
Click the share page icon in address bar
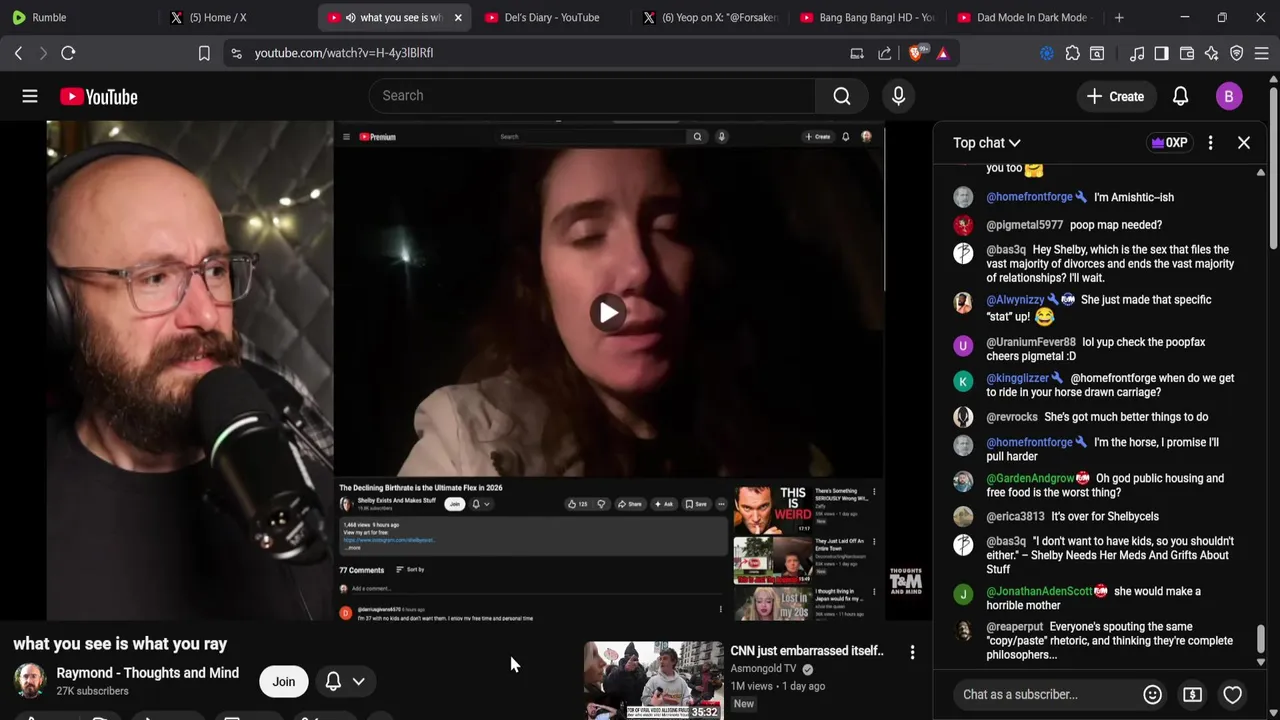(x=885, y=53)
